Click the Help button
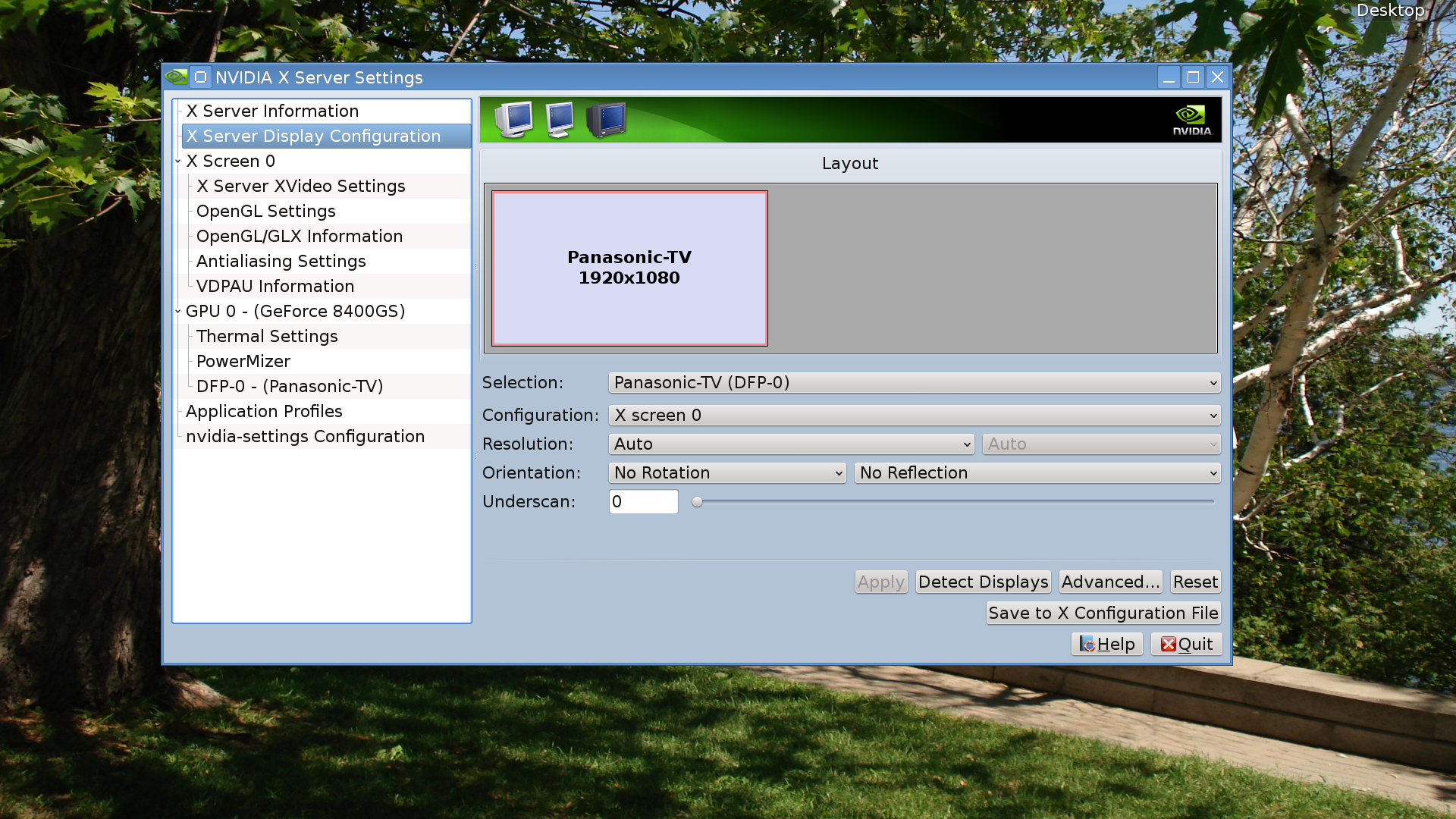The width and height of the screenshot is (1456, 819). click(x=1106, y=644)
